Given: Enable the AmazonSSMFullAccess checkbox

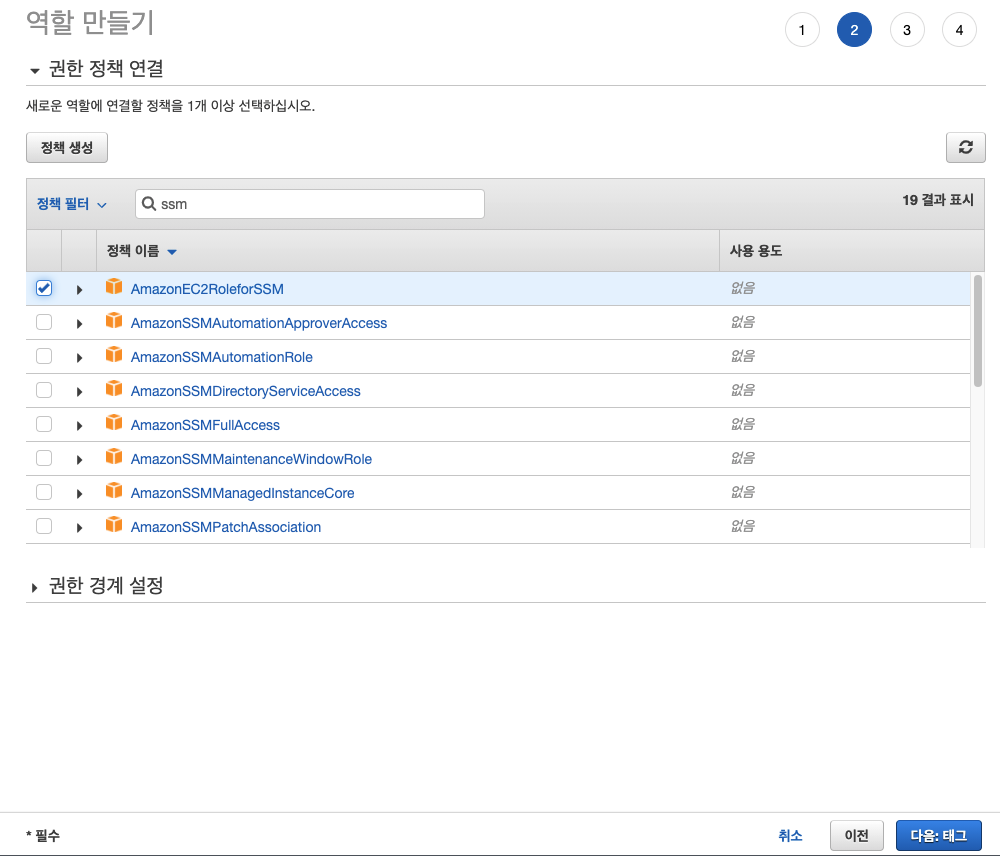Looking at the screenshot, I should point(44,424).
